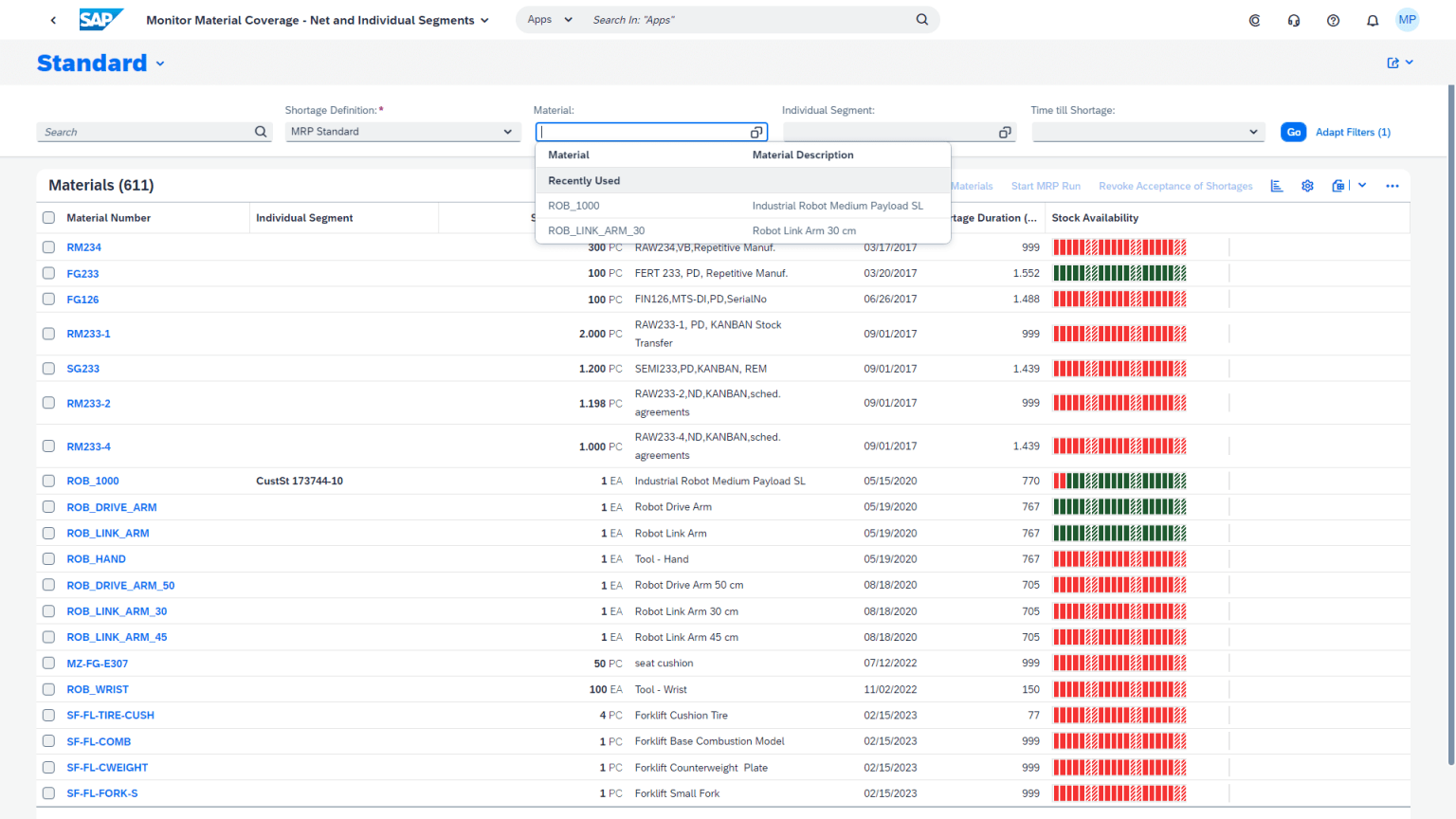Open the Monitor Material Coverage title menu
The image size is (1456, 819).
click(485, 19)
